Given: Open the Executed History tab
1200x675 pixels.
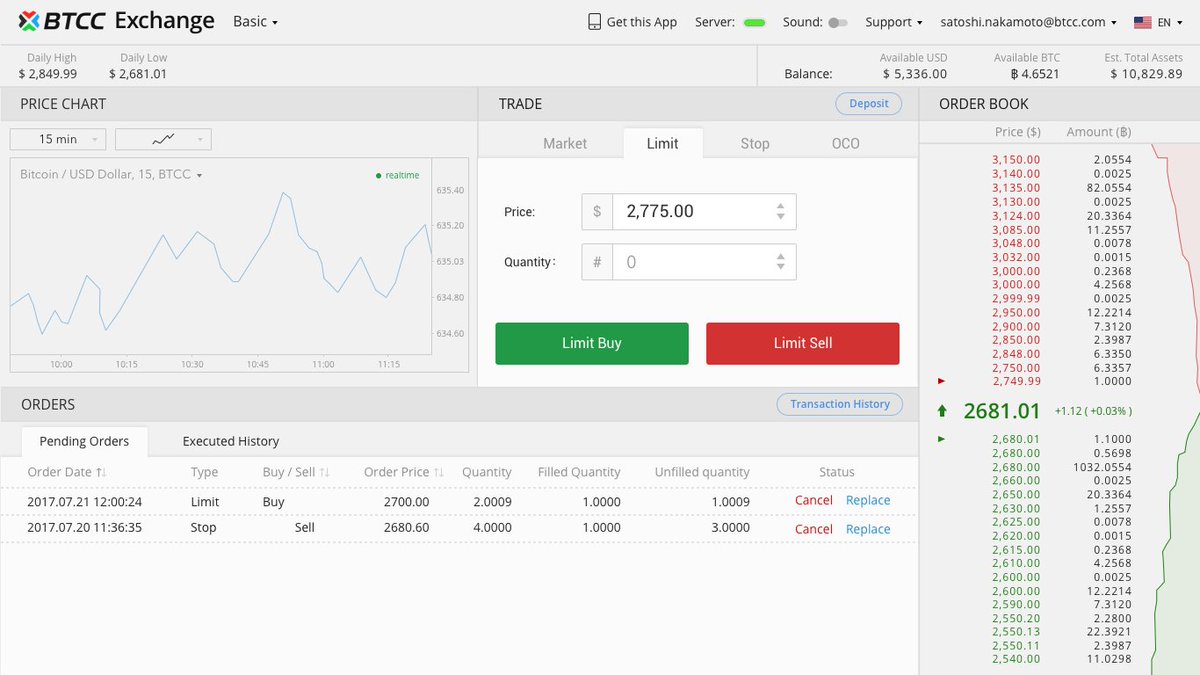Looking at the screenshot, I should click(231, 441).
